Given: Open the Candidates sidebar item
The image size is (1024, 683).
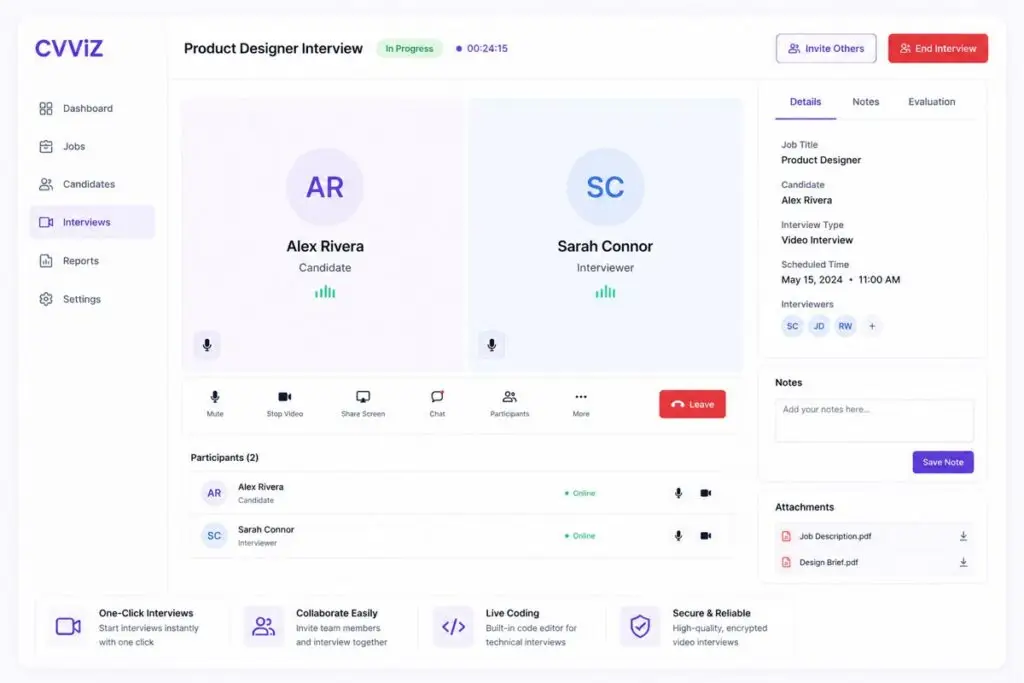Looking at the screenshot, I should [91, 184].
